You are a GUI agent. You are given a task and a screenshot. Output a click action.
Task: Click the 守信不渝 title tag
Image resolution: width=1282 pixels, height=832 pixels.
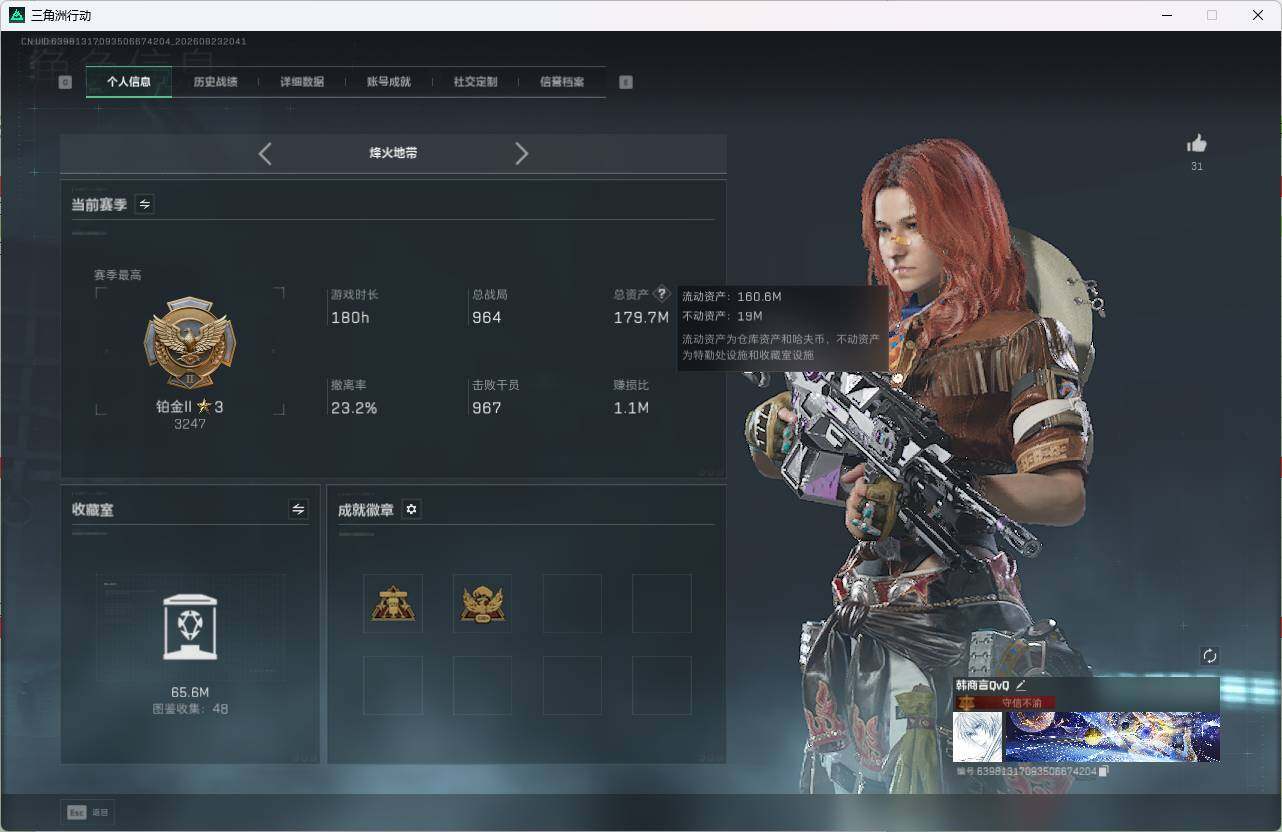(1005, 703)
